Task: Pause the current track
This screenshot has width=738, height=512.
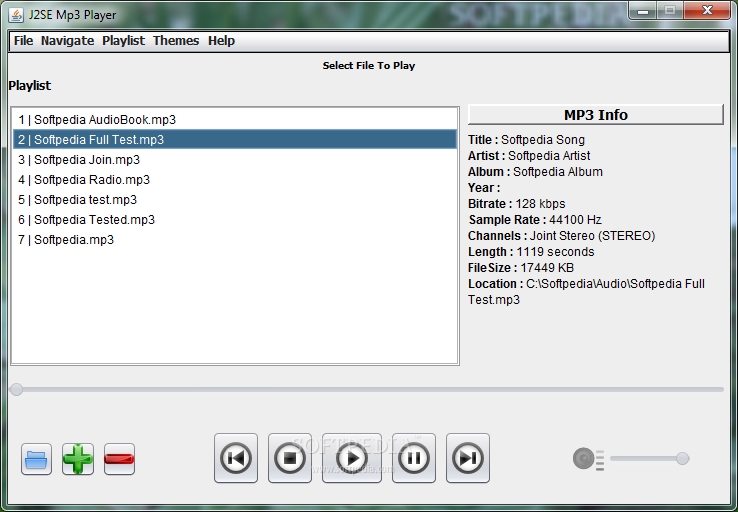Action: point(414,458)
